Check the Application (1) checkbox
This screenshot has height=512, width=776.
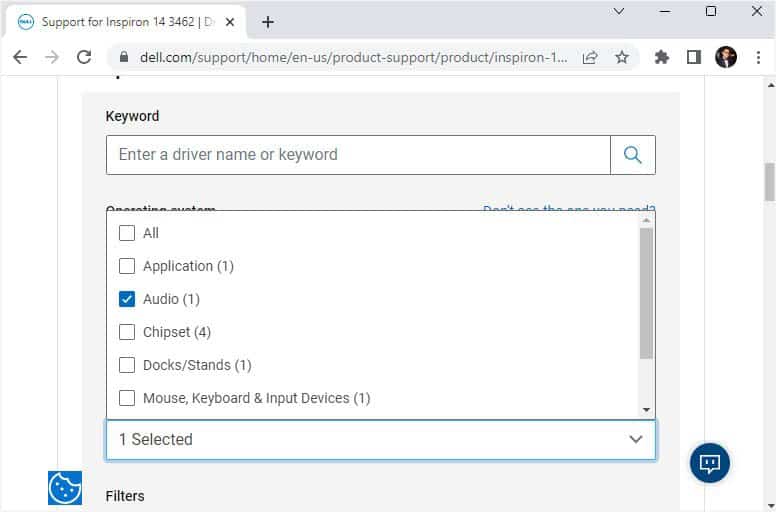tap(127, 266)
